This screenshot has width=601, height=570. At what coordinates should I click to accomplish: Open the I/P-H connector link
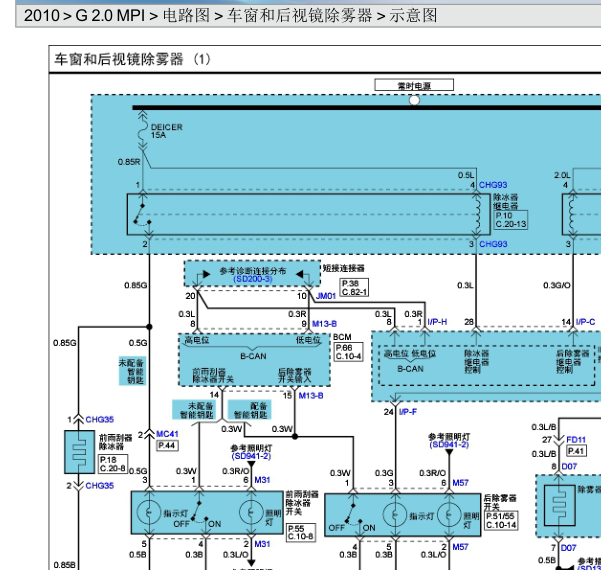tap(437, 322)
